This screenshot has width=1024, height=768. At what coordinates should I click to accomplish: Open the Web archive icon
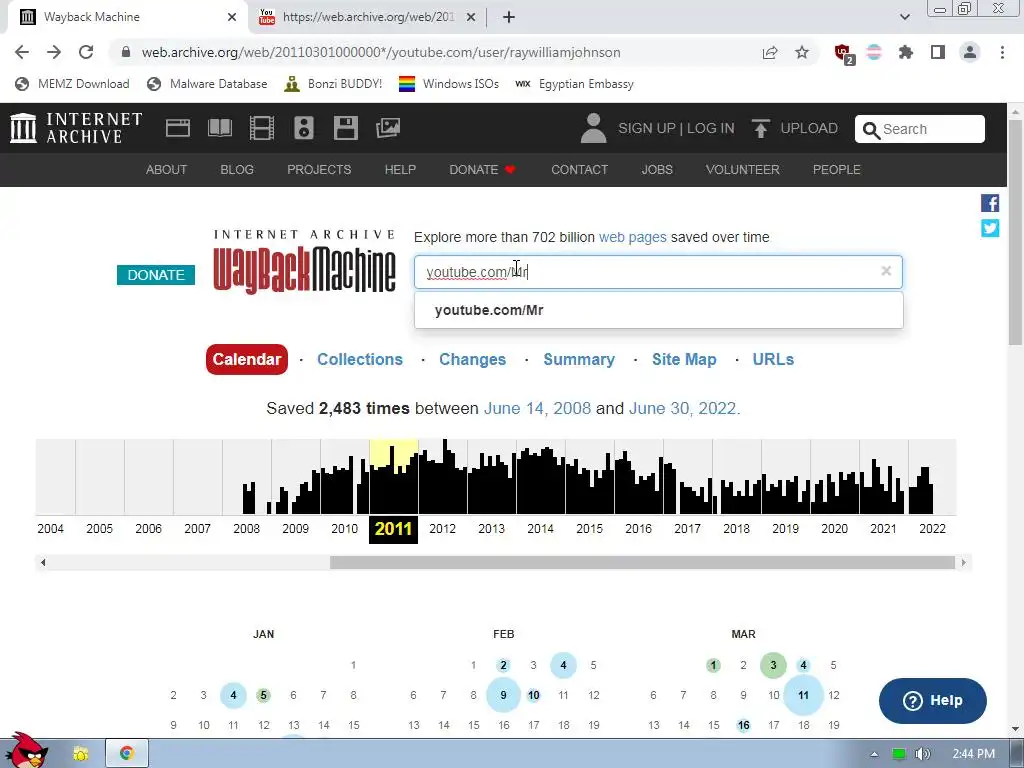[178, 128]
